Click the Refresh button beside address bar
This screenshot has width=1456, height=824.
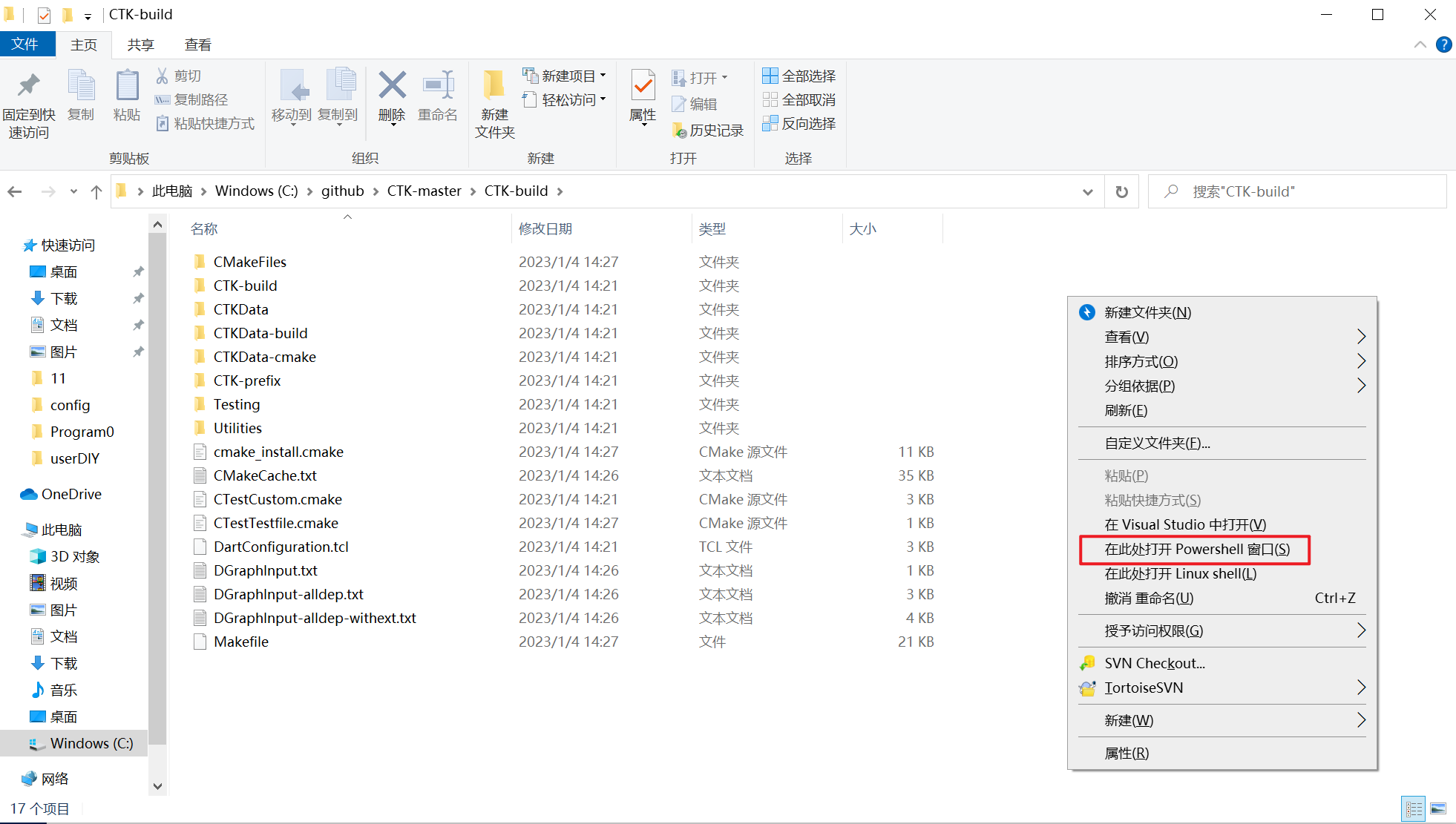tap(1122, 192)
